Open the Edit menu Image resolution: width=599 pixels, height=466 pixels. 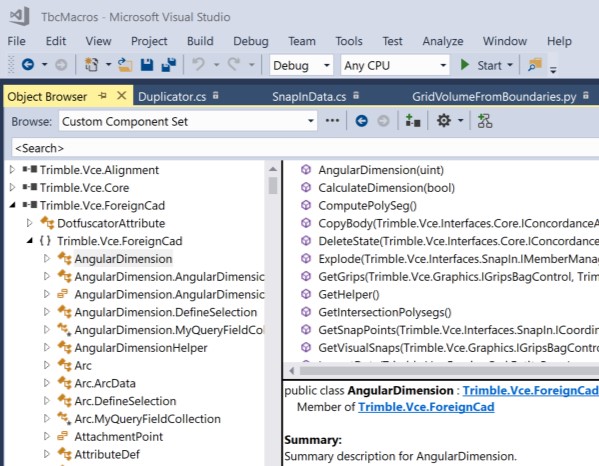(56, 41)
